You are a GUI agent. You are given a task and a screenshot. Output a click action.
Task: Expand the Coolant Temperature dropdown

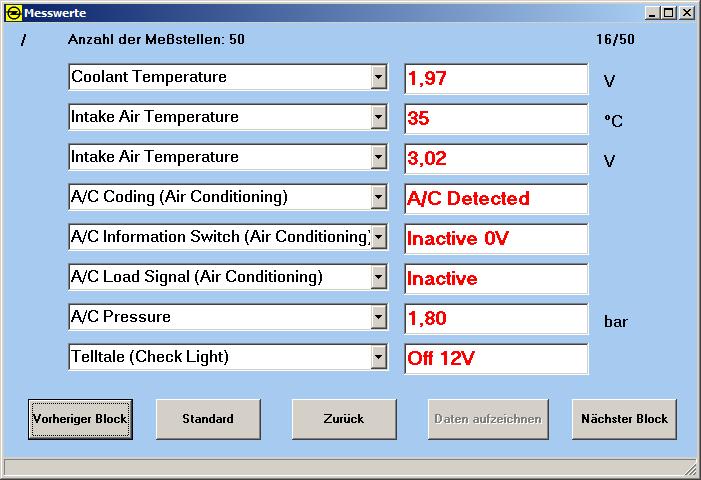[x=378, y=78]
